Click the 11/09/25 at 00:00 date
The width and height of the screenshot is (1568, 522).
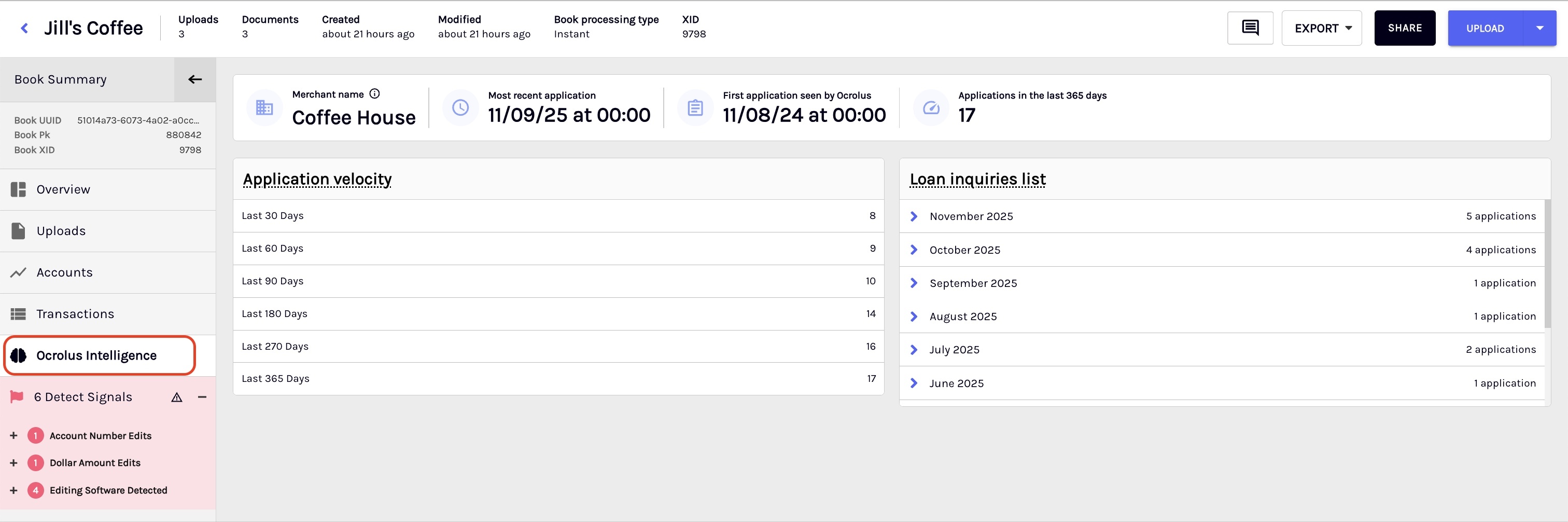pyautogui.click(x=569, y=115)
